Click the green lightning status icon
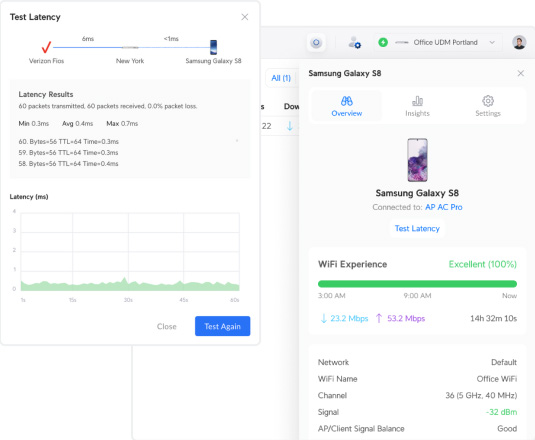Viewport: 535px width, 440px height. (383, 43)
